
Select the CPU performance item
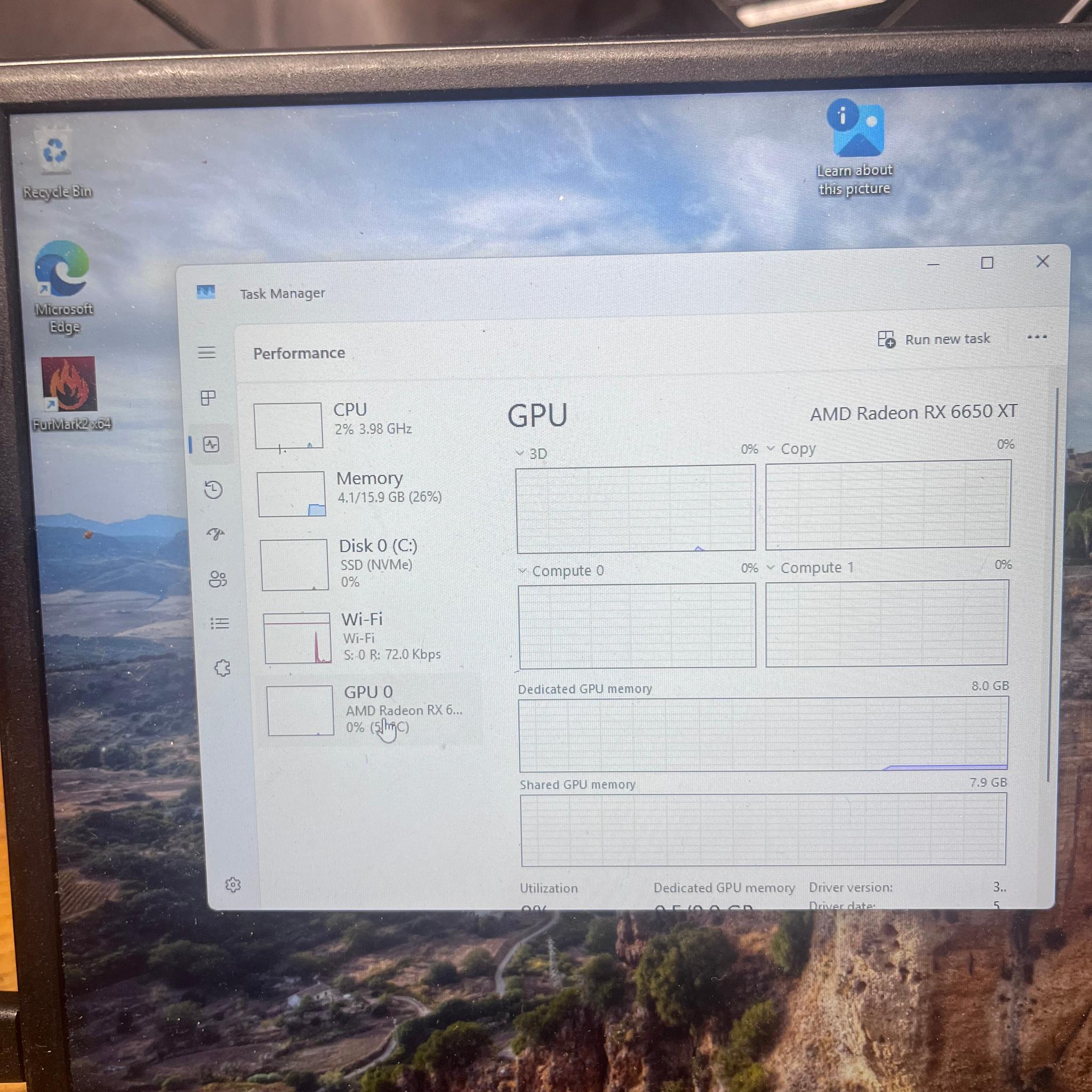coord(362,425)
